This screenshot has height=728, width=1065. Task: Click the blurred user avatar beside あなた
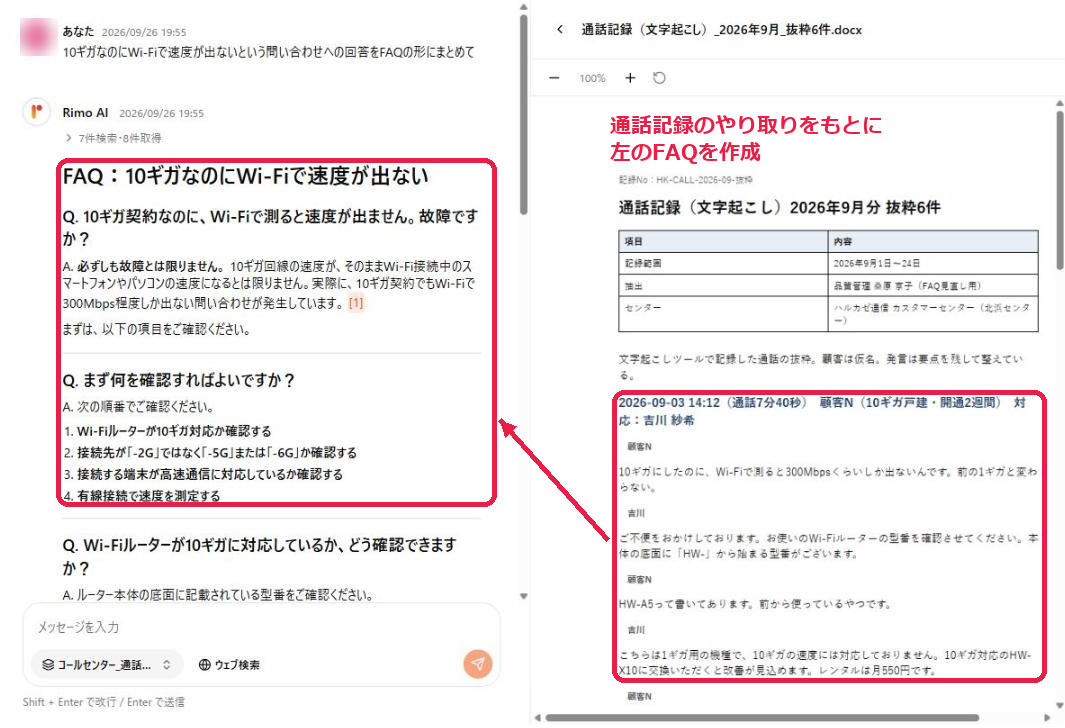click(x=37, y=37)
